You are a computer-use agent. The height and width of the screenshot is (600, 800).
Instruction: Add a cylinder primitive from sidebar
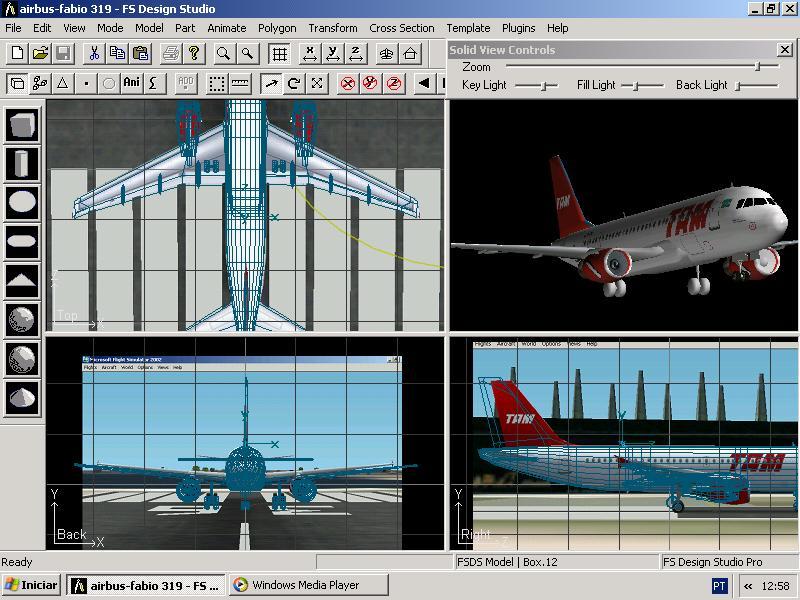coord(22,164)
